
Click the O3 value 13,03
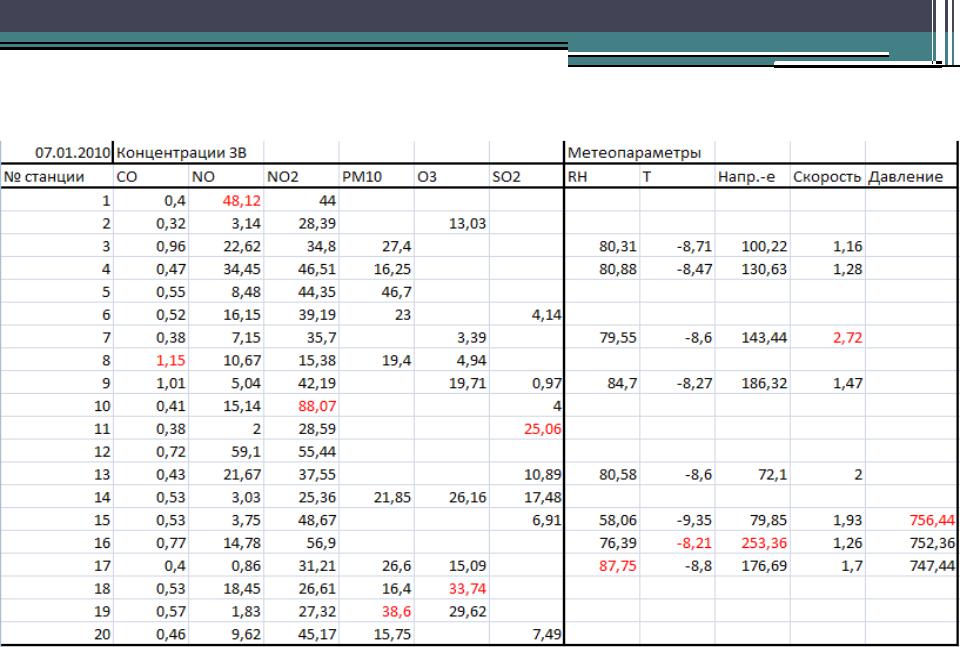pyautogui.click(x=468, y=223)
